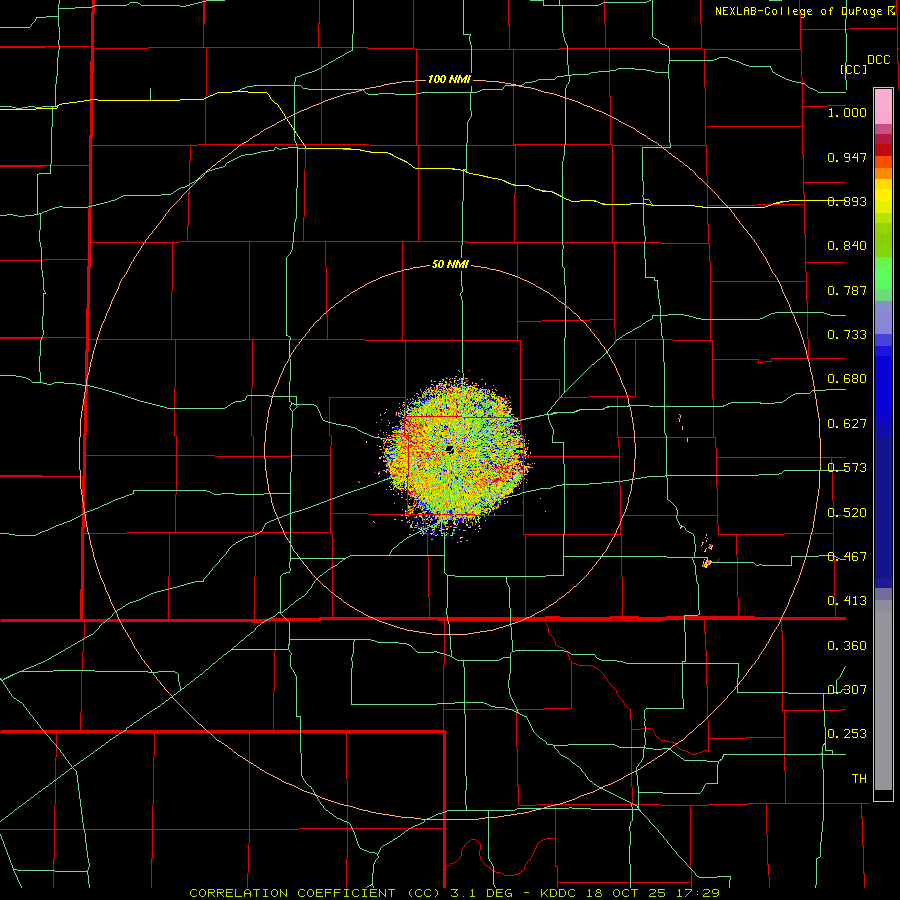Viewport: 900px width, 900px height.
Task: Click the black radar site marker at echo center
Action: [450, 449]
